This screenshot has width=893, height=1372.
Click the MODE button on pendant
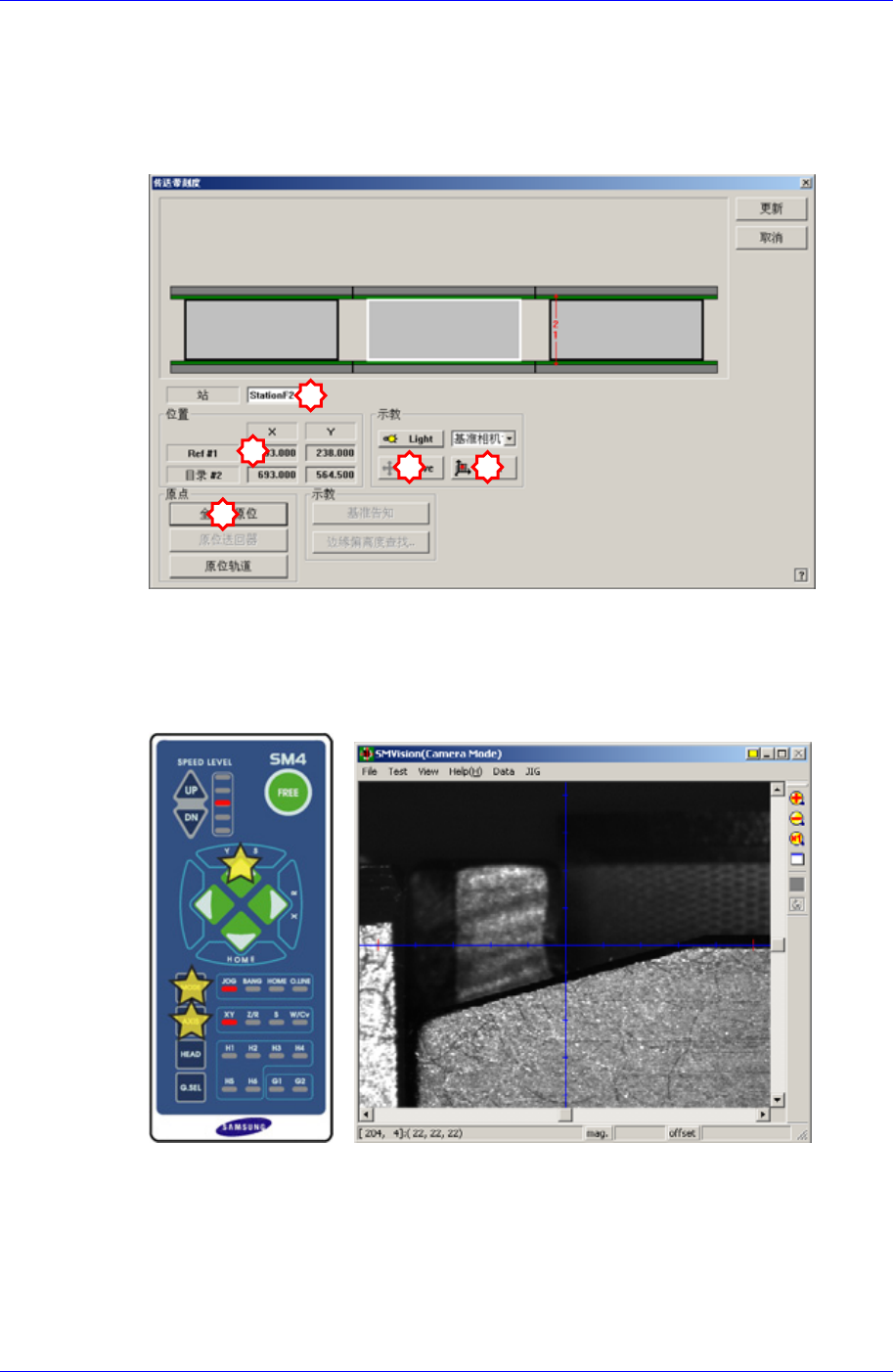[191, 988]
